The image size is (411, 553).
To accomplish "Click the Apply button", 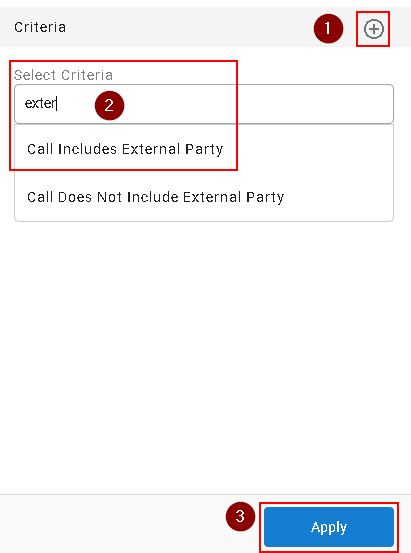I will click(x=329, y=527).
